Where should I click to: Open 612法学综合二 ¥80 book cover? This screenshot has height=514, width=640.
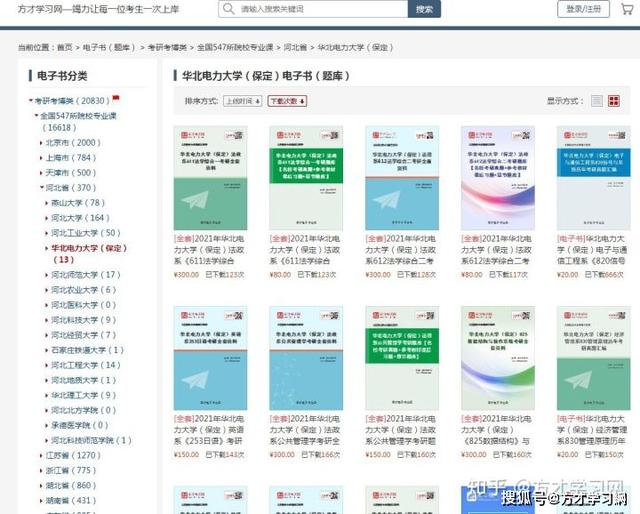[x=498, y=178]
